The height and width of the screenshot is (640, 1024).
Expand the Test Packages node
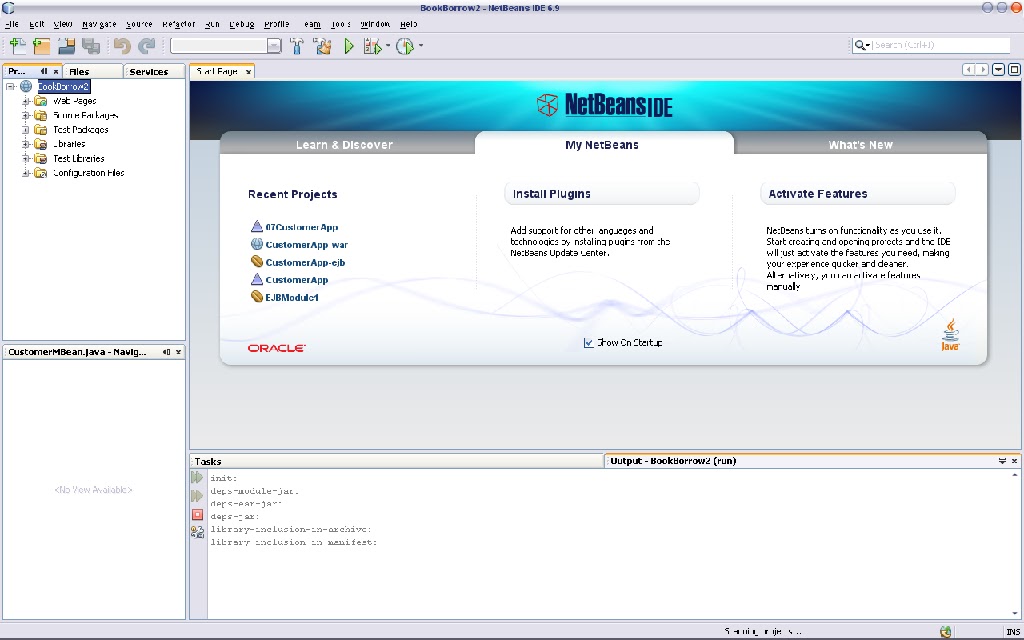25,130
